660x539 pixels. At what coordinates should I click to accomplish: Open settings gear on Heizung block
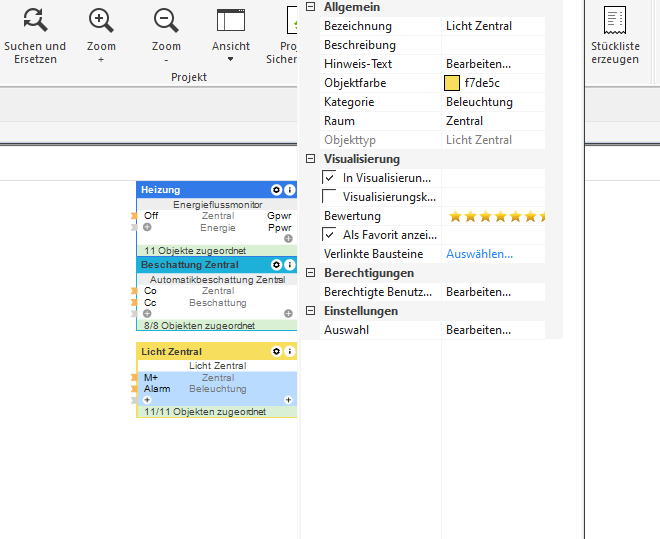277,189
